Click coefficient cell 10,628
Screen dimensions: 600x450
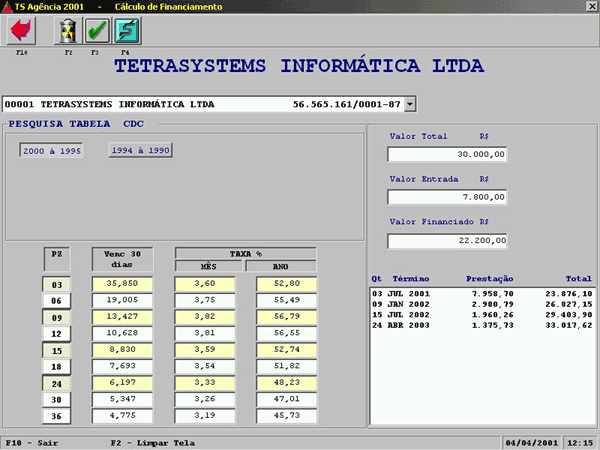(122, 333)
